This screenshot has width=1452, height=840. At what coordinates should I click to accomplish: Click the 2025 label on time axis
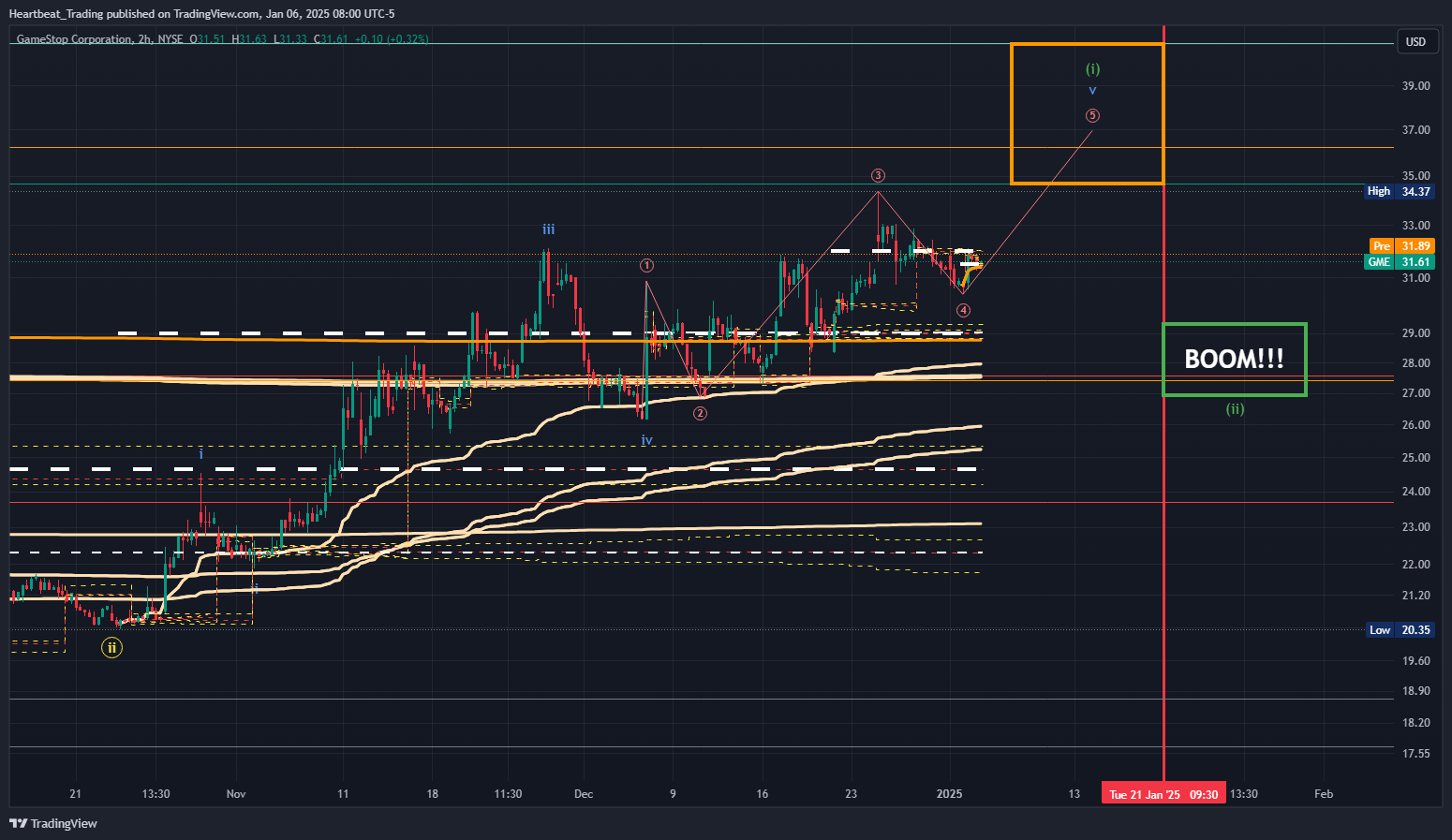[950, 794]
